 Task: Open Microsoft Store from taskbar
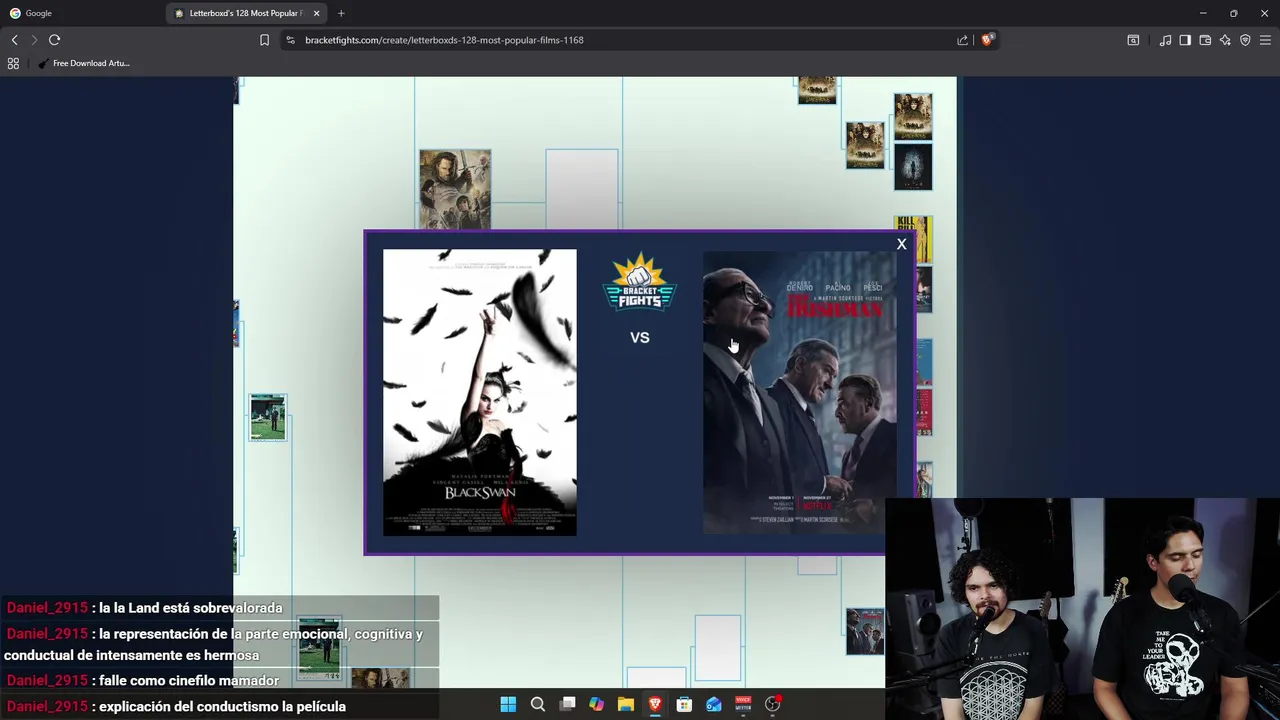coord(684,705)
